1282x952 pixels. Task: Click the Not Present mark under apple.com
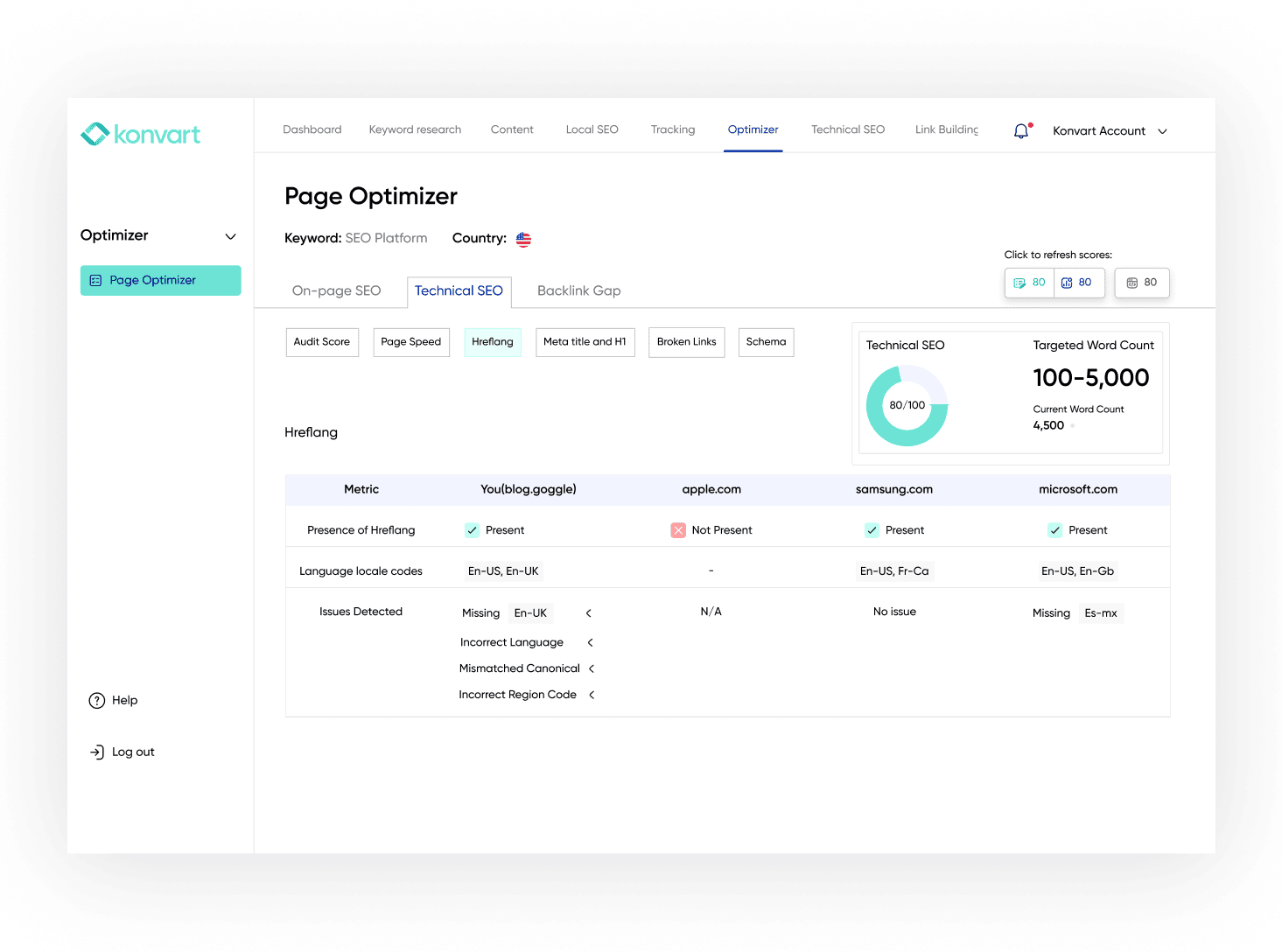pos(677,529)
